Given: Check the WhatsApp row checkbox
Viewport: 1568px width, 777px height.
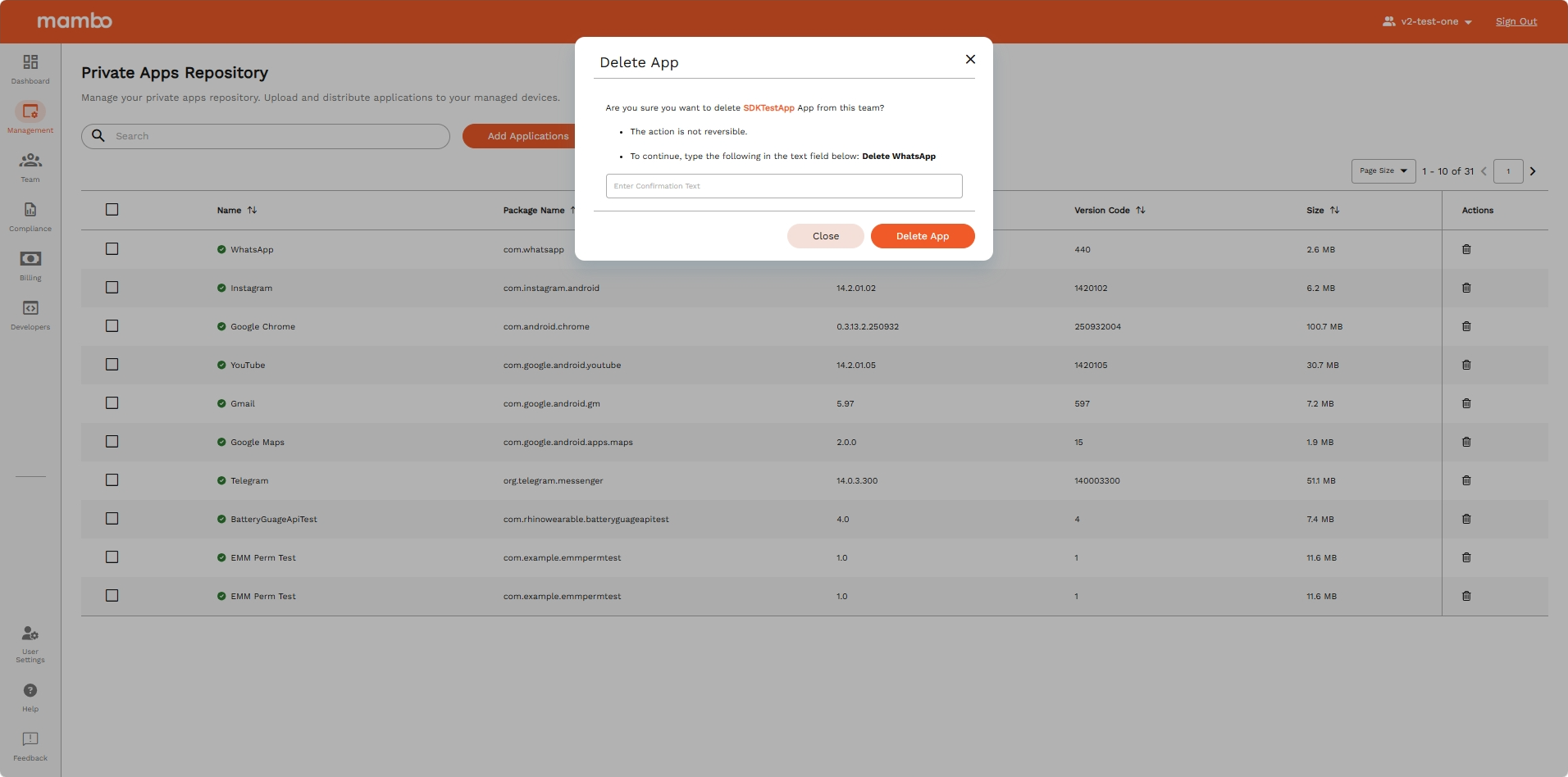Looking at the screenshot, I should (112, 249).
